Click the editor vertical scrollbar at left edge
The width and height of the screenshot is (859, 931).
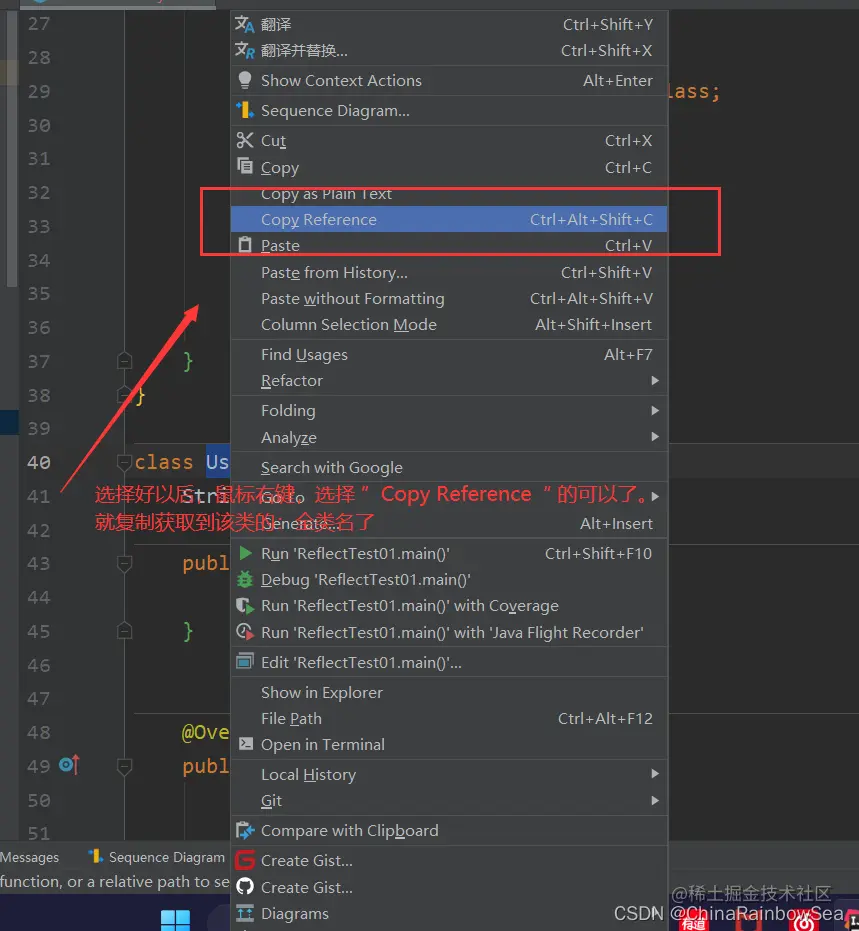pyautogui.click(x=11, y=148)
